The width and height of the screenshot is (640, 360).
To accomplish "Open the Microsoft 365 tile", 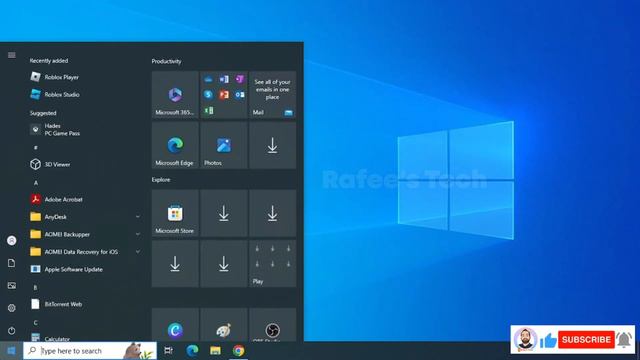I will pyautogui.click(x=175, y=95).
